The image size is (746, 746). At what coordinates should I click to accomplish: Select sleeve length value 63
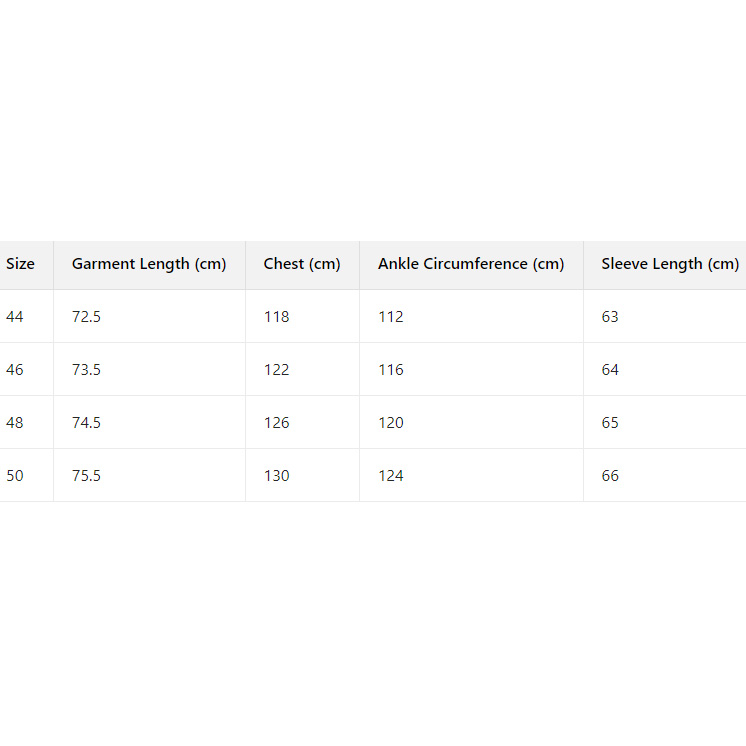(x=610, y=317)
